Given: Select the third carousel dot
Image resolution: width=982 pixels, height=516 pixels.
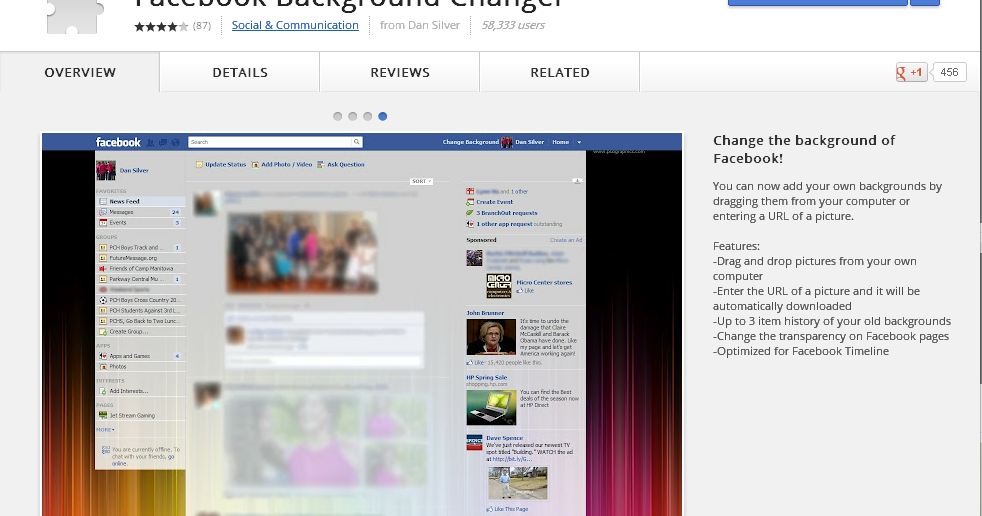Looking at the screenshot, I should pyautogui.click(x=368, y=116).
